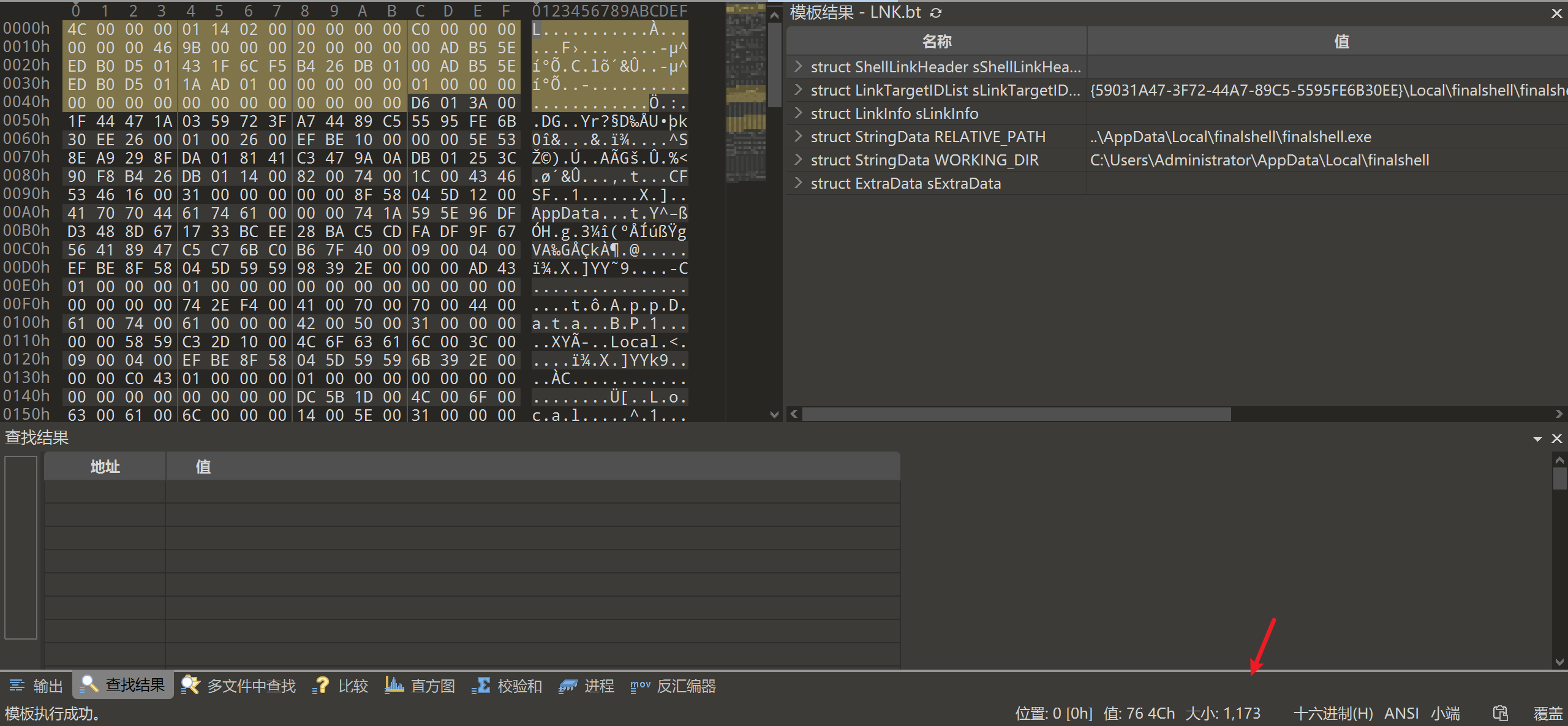The image size is (1568, 726).
Task: Toggle the overwrite mode indicator in status bar
Action: (1547, 713)
